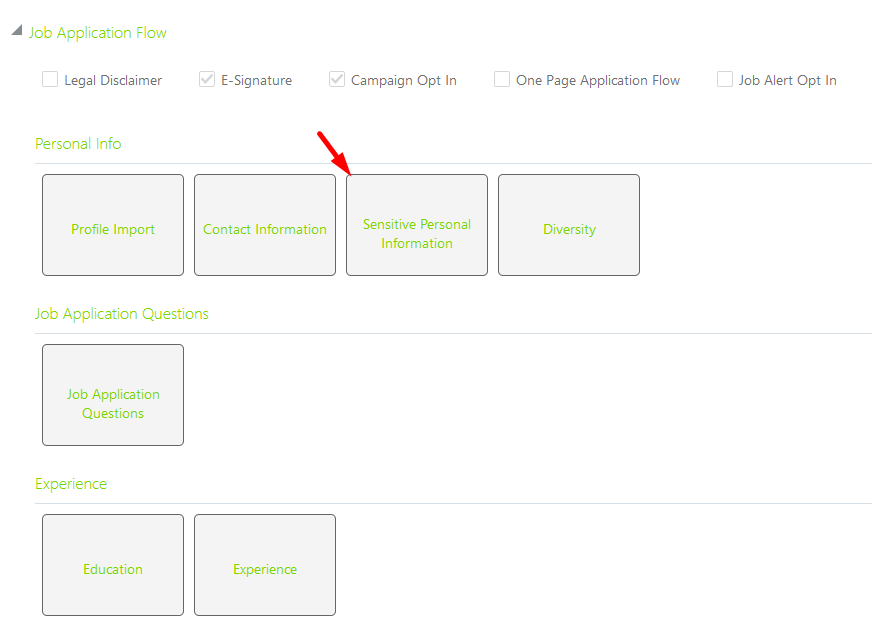The image size is (872, 629).
Task: Open the Job Application Questions tile
Action: click(x=113, y=395)
